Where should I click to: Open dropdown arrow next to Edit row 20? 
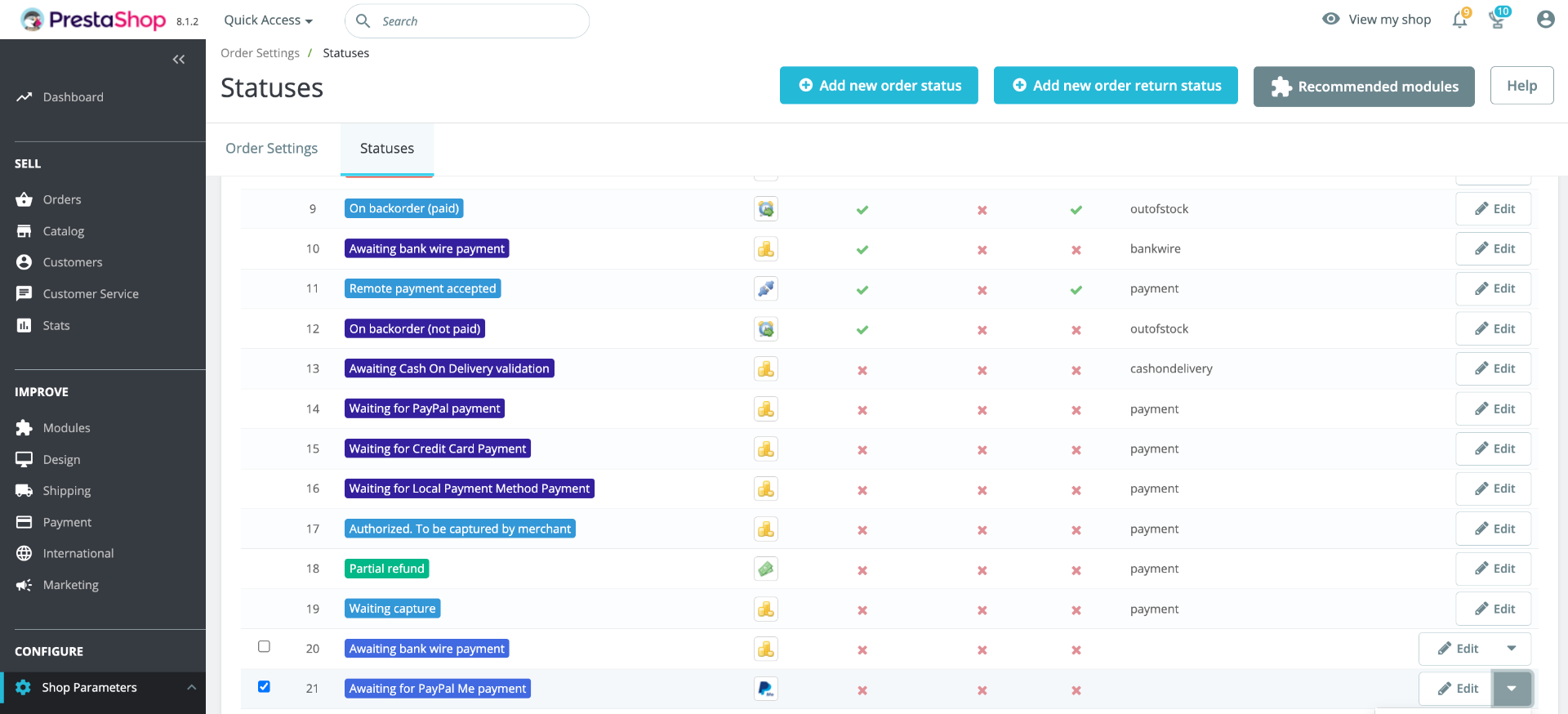(1512, 649)
